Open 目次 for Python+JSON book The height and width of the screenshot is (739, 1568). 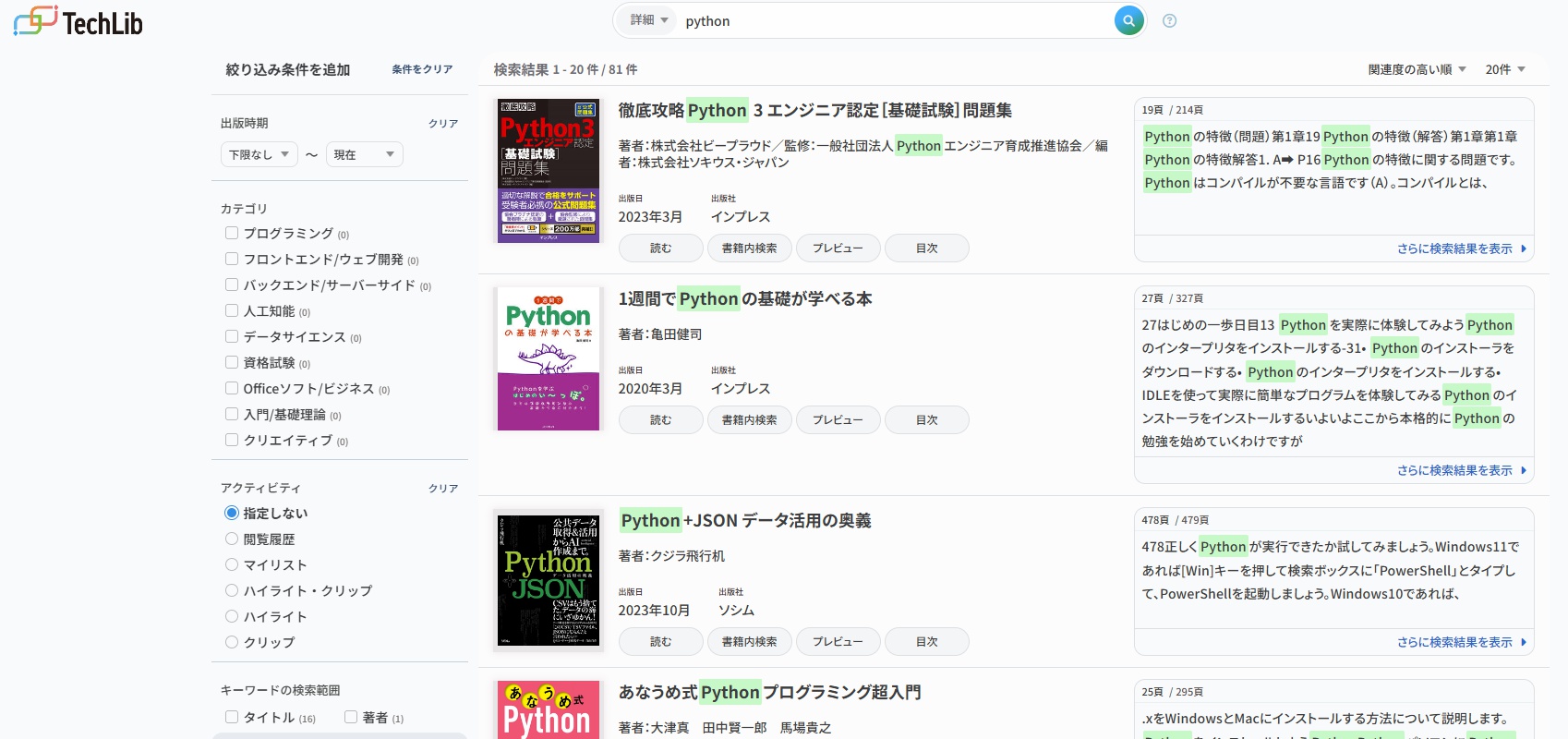click(926, 641)
